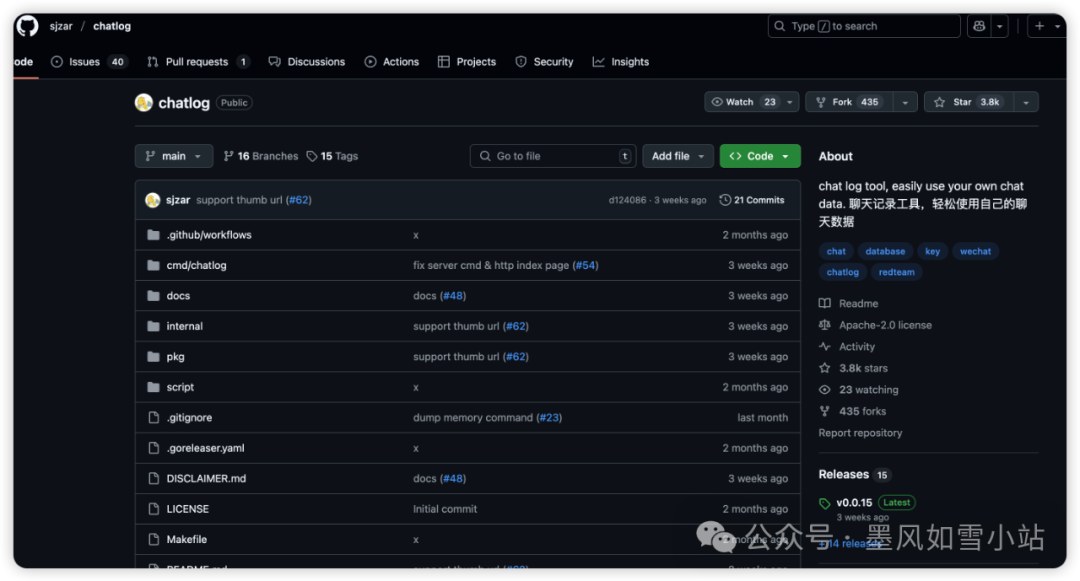Select the redteam topic tag
The height and width of the screenshot is (581, 1080).
coord(896,272)
